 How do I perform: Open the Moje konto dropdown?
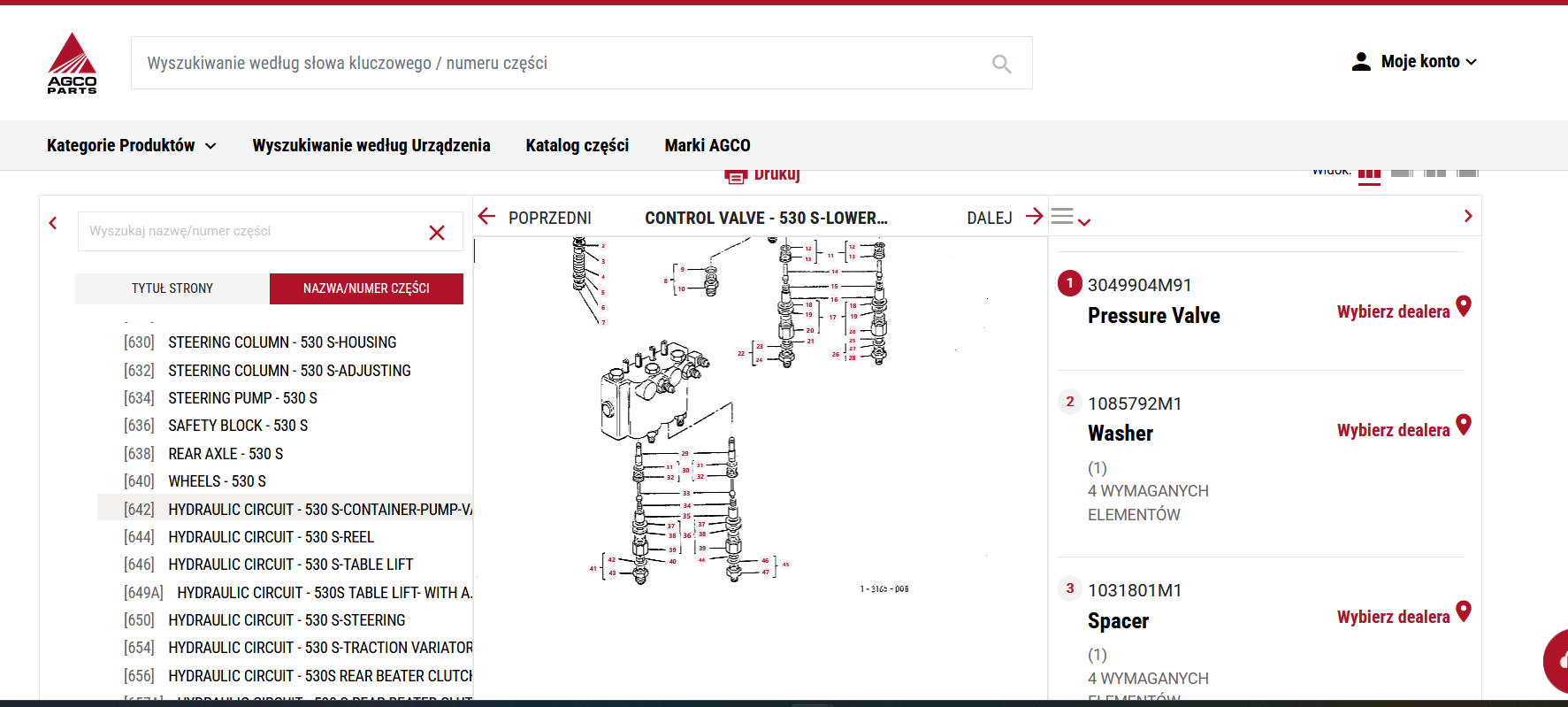point(1415,62)
